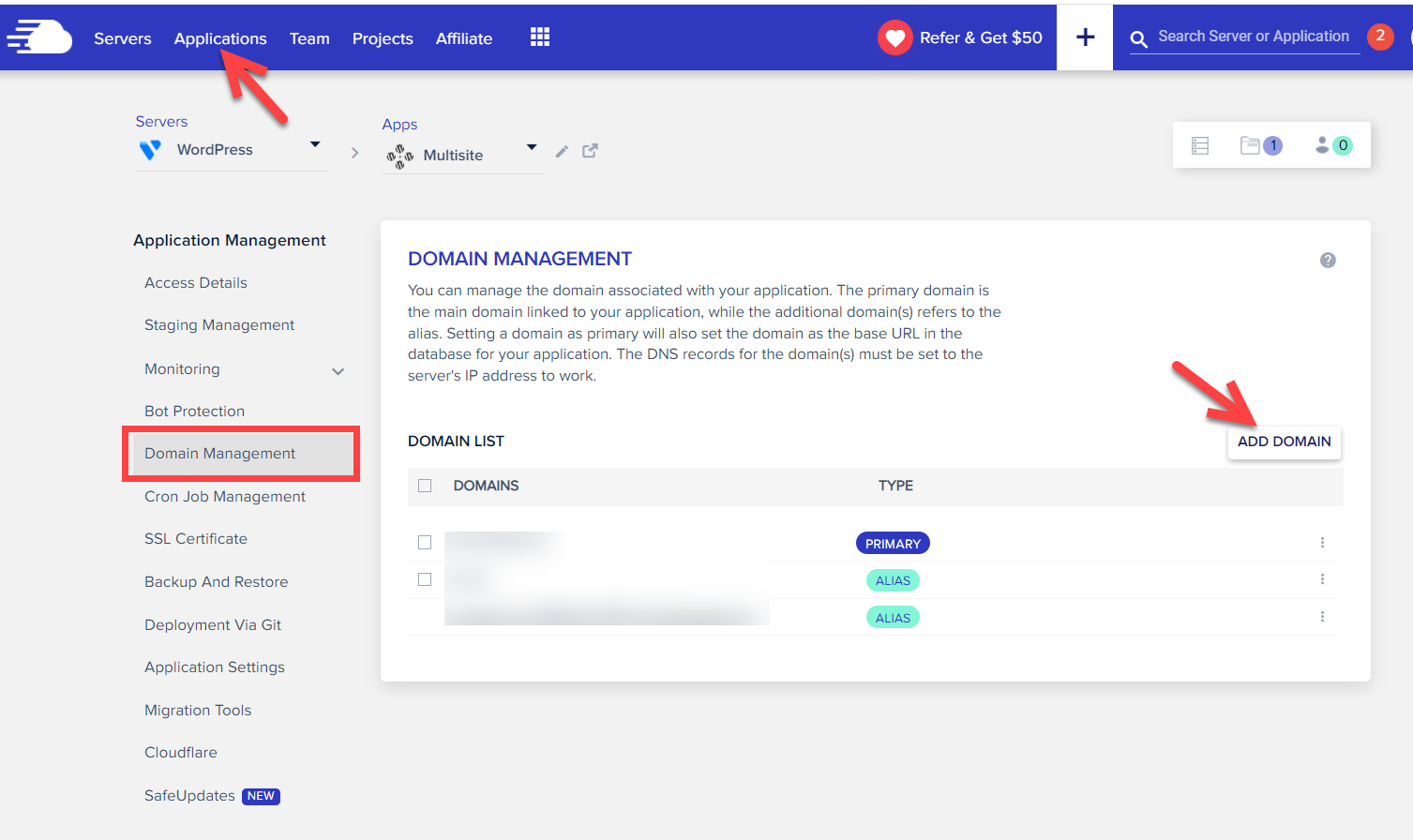This screenshot has width=1413, height=840.
Task: Click the PRIMARY type badge
Action: (x=893, y=544)
